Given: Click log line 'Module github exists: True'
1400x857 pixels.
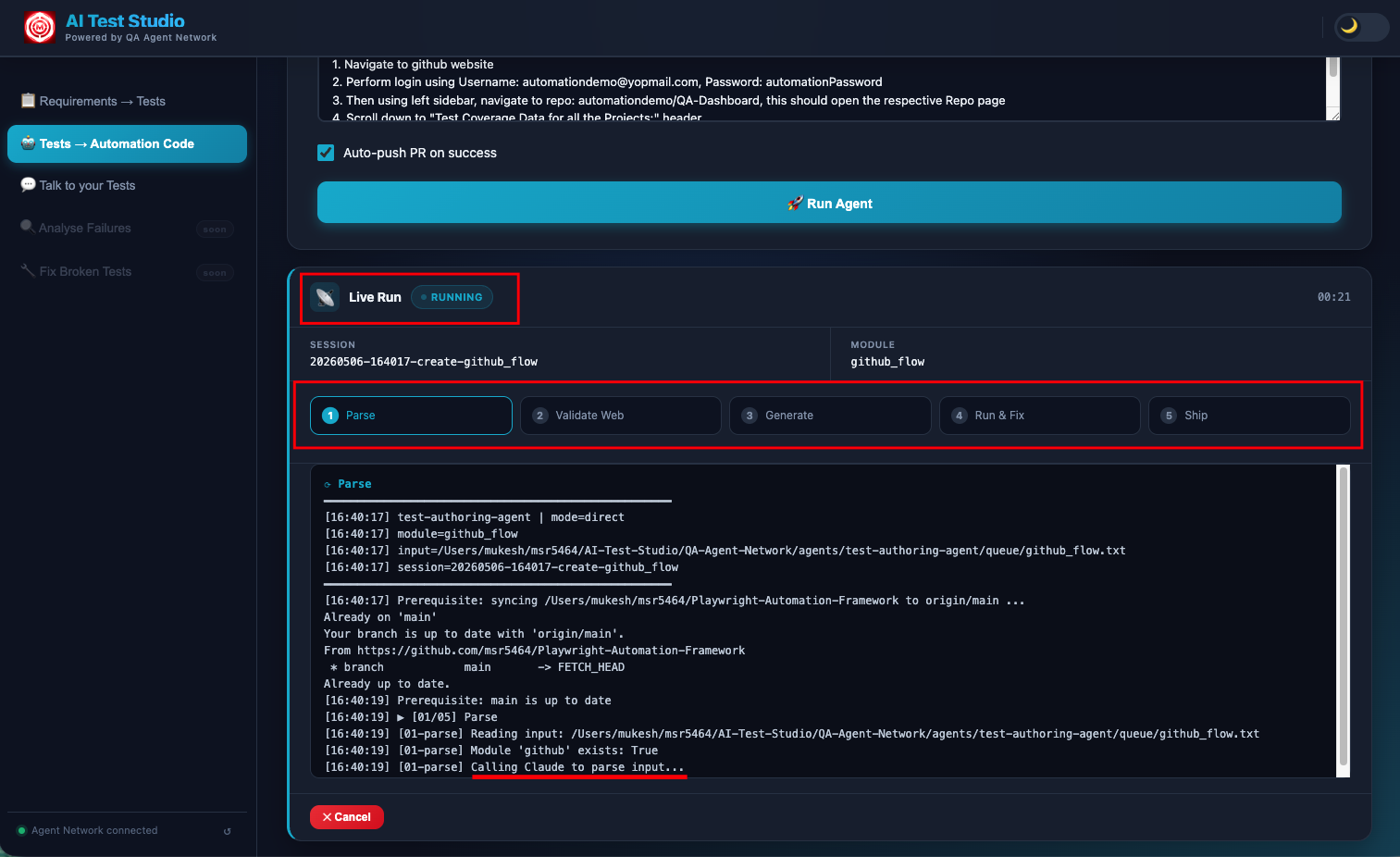Looking at the screenshot, I should (564, 751).
